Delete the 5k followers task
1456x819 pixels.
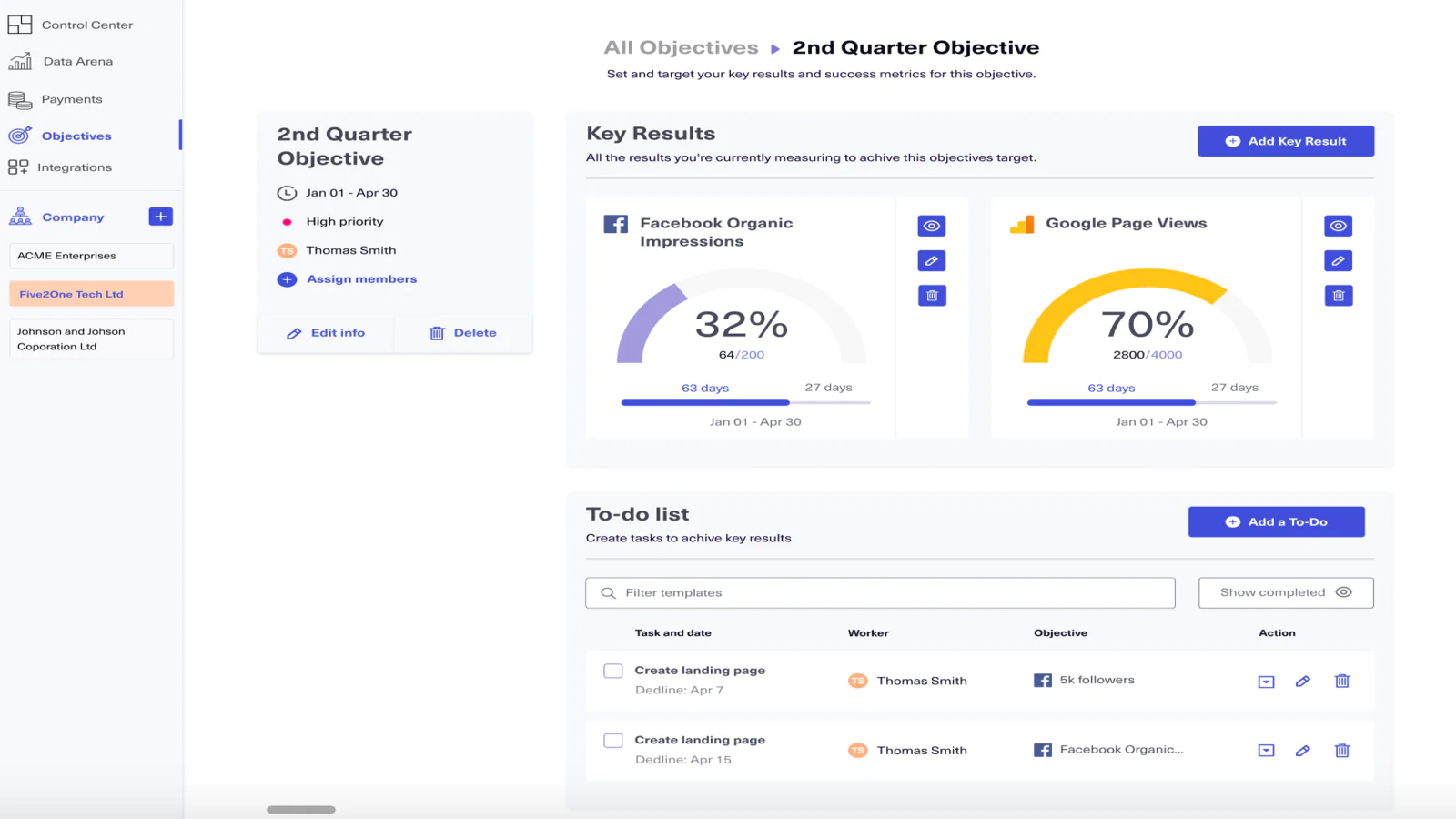click(x=1342, y=682)
